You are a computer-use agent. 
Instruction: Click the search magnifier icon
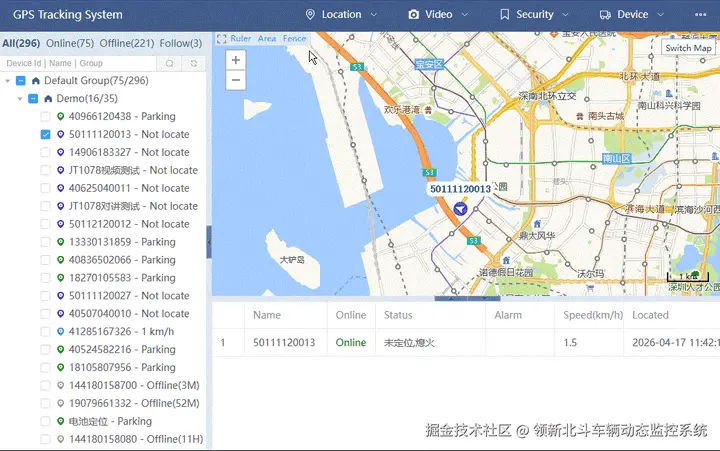point(169,63)
